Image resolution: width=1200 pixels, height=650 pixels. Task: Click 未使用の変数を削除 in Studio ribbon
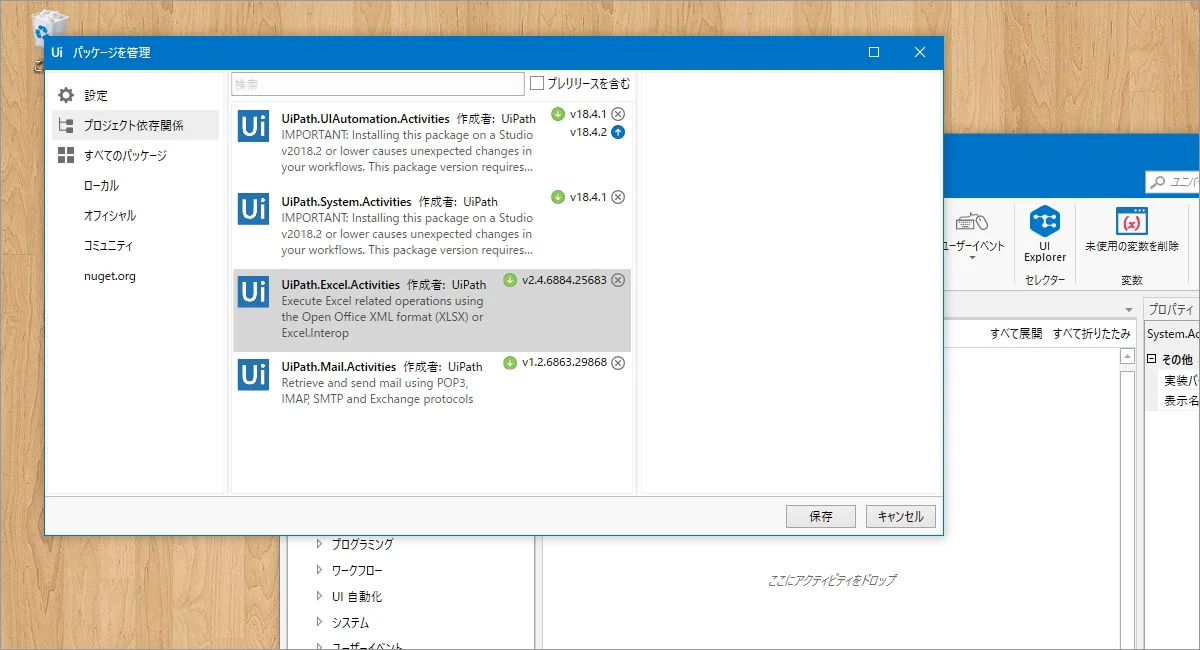pyautogui.click(x=1132, y=231)
